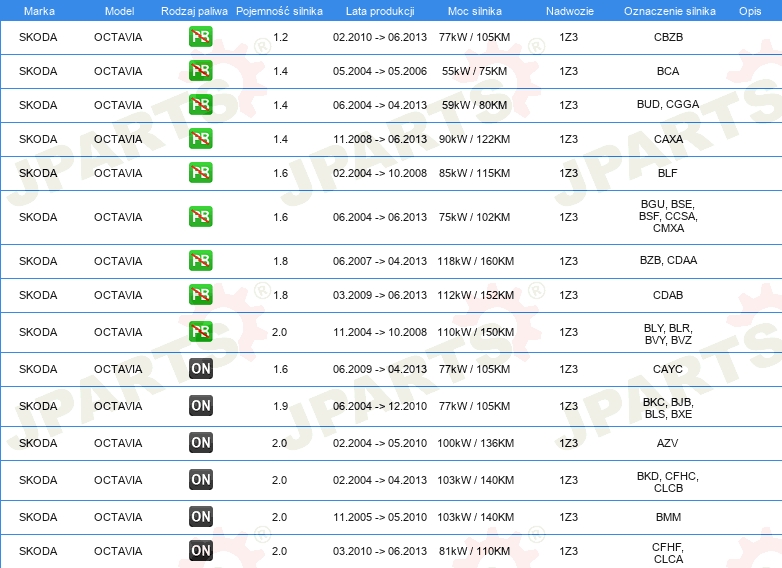The image size is (782, 568).
Task: Click the ON diesel icon in the 1.9 engine row
Action: (x=200, y=405)
